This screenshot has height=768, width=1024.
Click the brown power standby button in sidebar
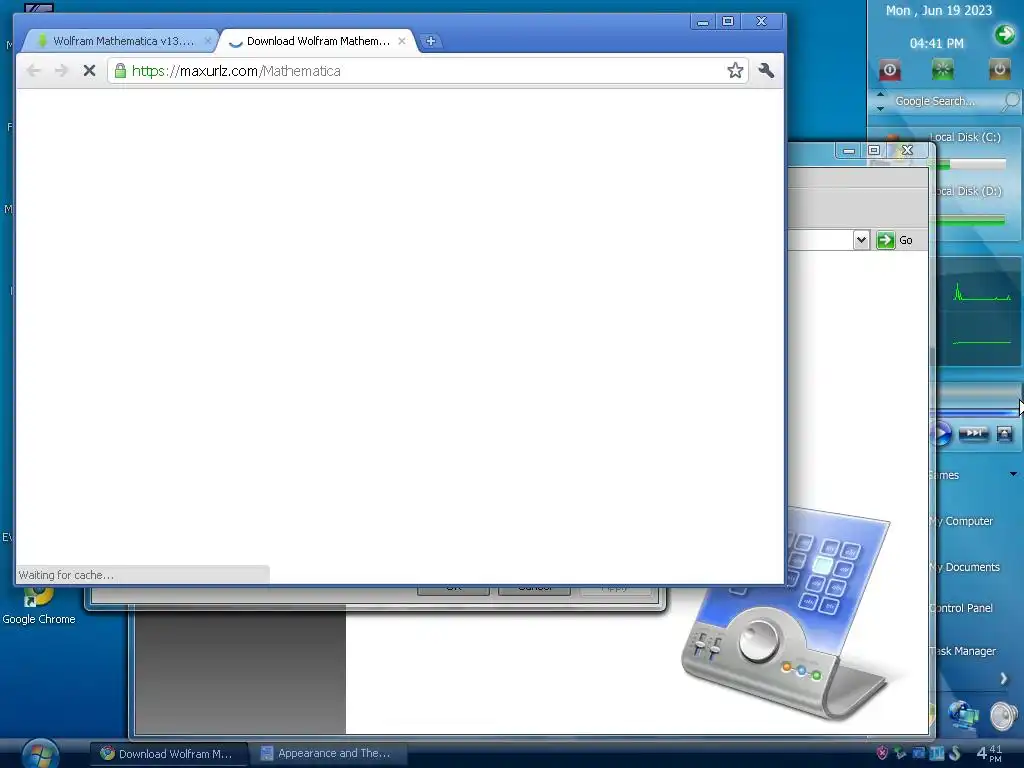click(999, 69)
